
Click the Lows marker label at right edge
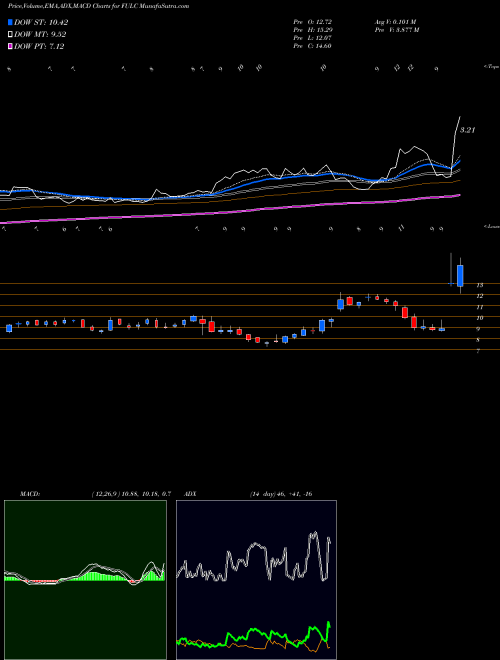pyautogui.click(x=492, y=226)
